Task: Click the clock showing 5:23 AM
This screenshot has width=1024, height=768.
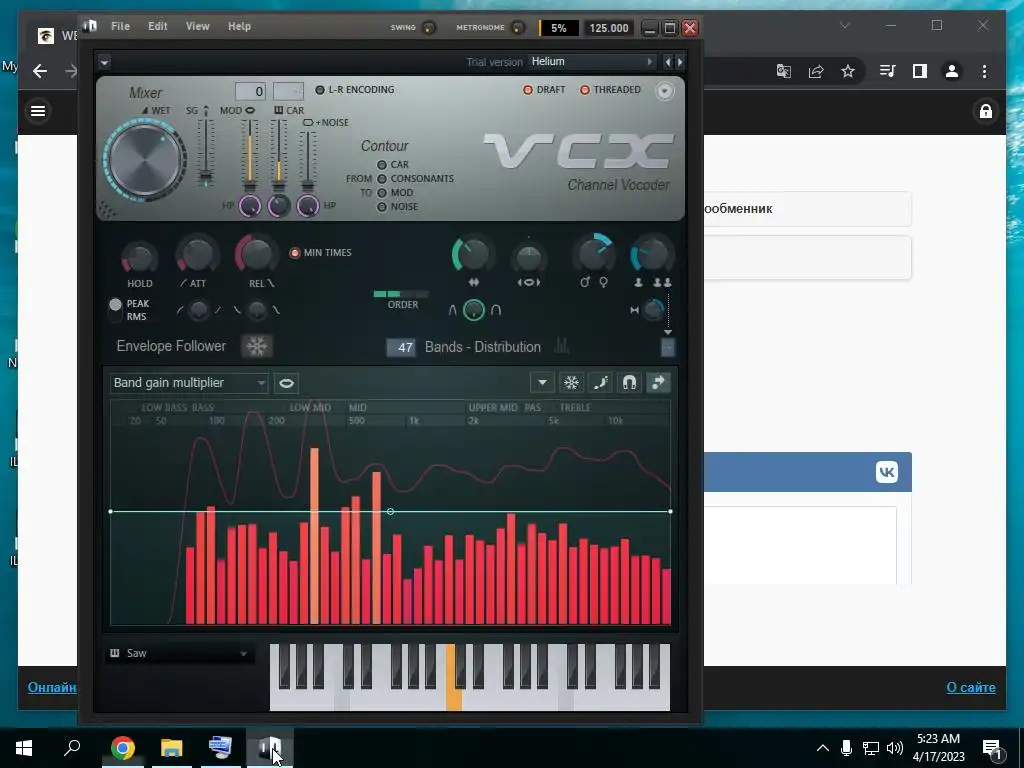Action: tap(938, 748)
